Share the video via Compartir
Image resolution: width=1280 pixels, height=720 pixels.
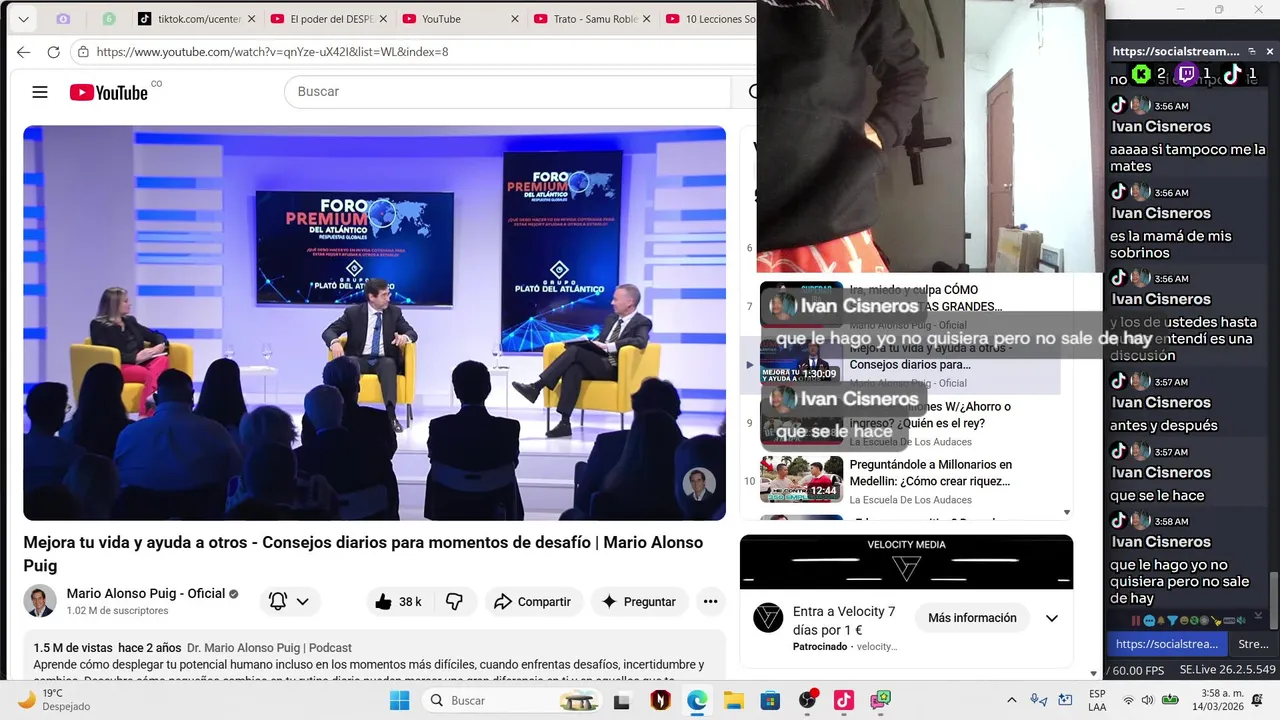pos(533,602)
